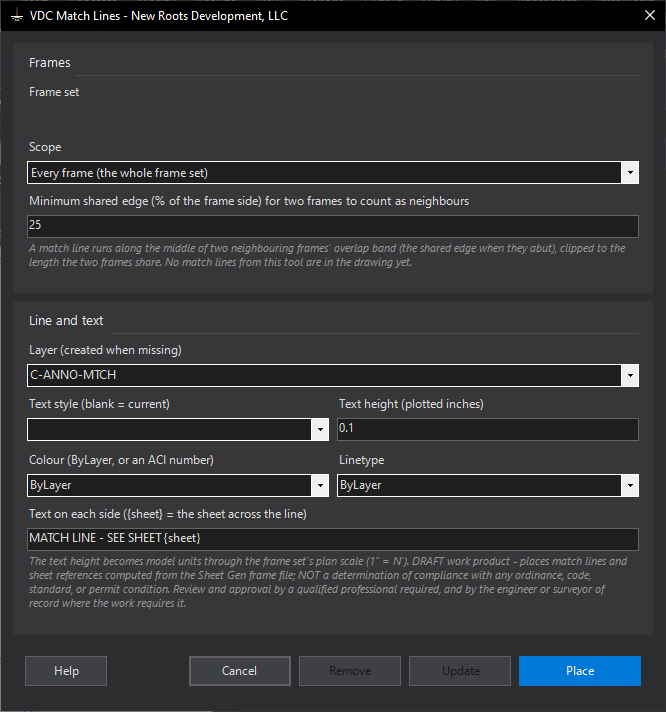Open the Colour dropdown arrow
666x712 pixels.
coord(320,485)
